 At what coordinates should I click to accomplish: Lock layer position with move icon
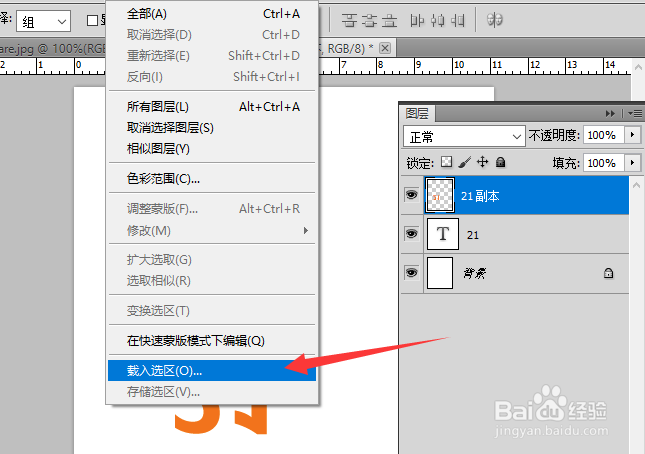click(x=483, y=162)
